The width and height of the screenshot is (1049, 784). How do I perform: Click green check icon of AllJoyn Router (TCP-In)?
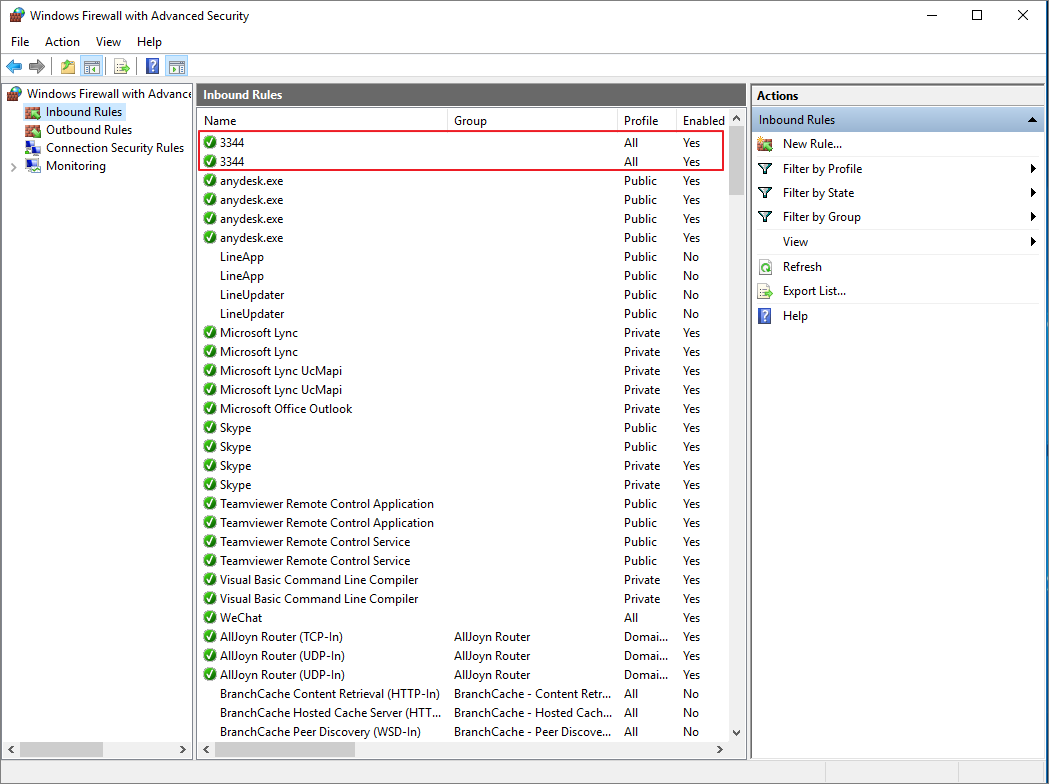210,637
